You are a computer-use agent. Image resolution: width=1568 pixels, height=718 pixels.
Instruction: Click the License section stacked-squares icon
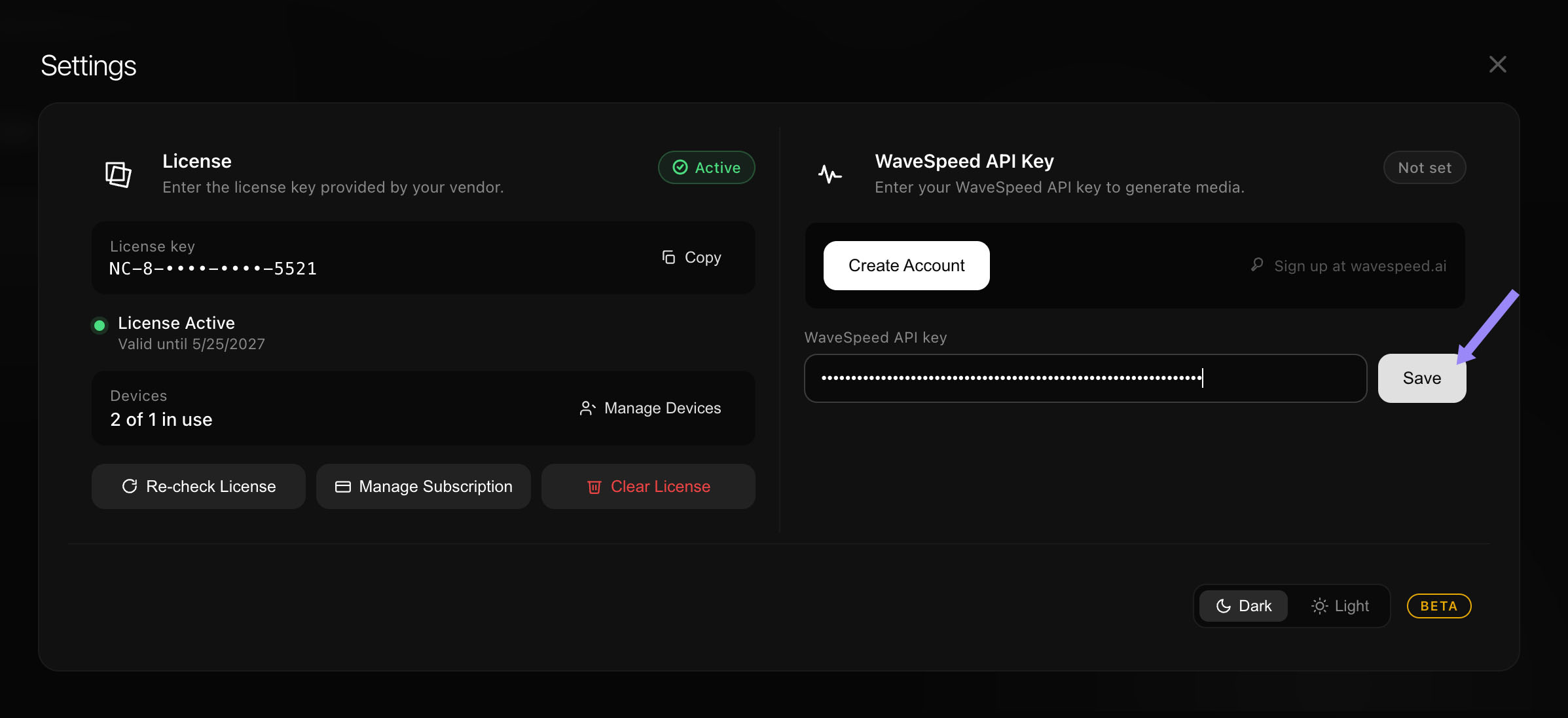click(x=119, y=174)
